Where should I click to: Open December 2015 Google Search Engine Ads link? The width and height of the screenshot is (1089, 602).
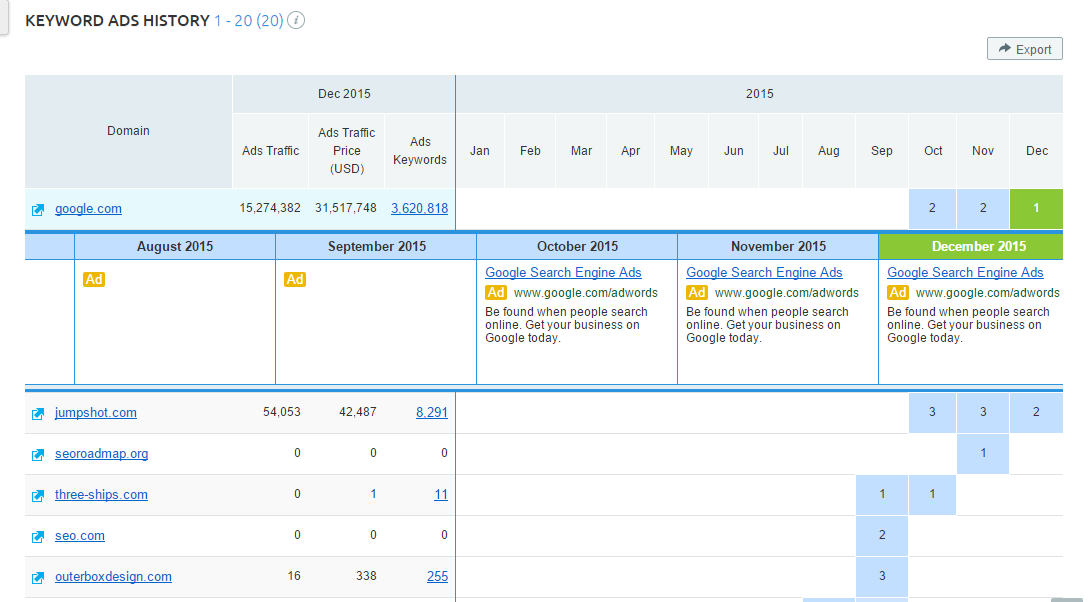(965, 273)
